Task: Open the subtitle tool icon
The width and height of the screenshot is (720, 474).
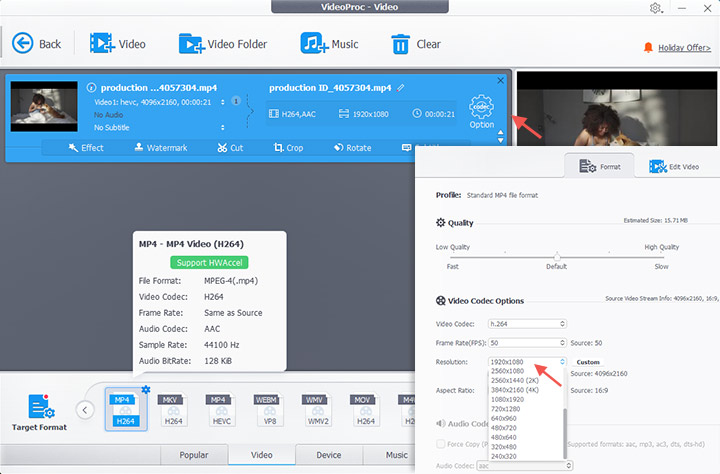Action: (x=406, y=147)
